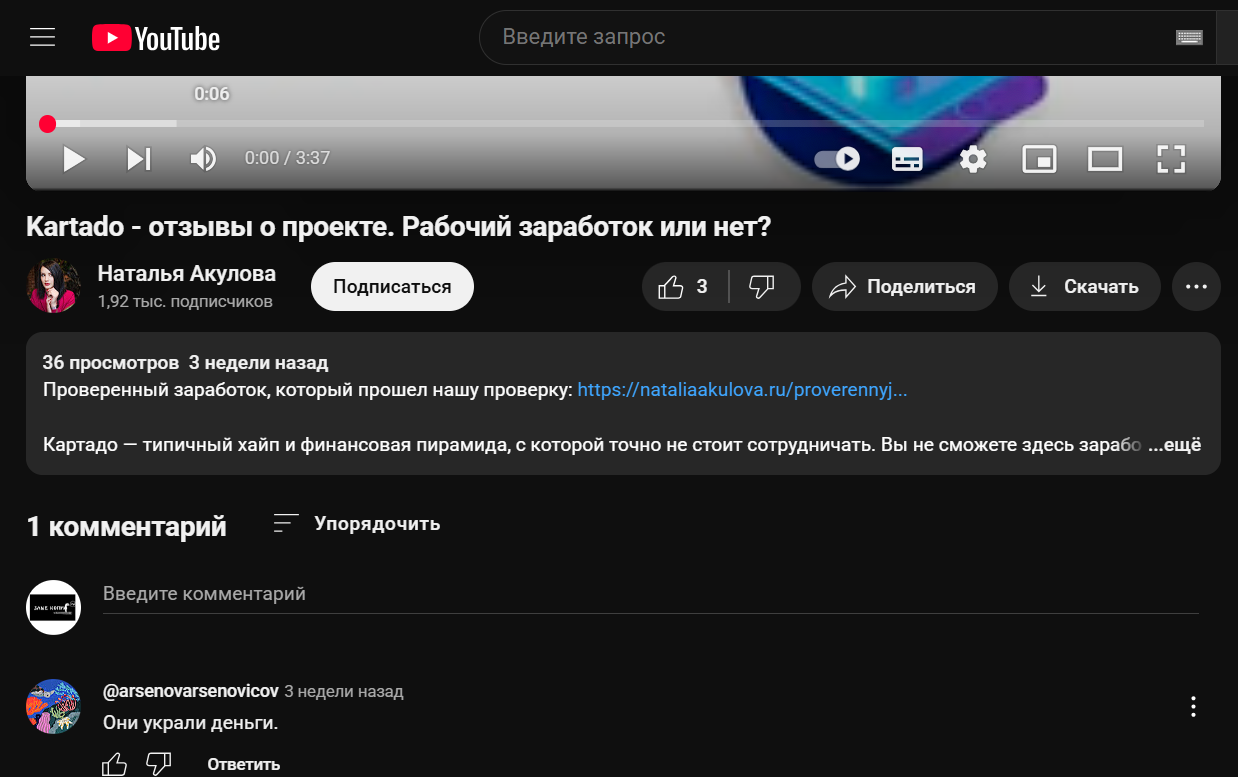Expand the description with ...ещё
Viewport: 1238px width, 777px height.
(x=1174, y=444)
